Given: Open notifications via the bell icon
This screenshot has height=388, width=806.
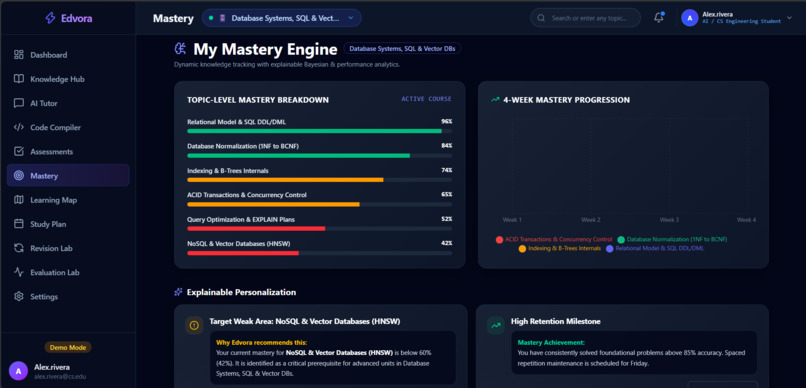Looking at the screenshot, I should pos(658,18).
